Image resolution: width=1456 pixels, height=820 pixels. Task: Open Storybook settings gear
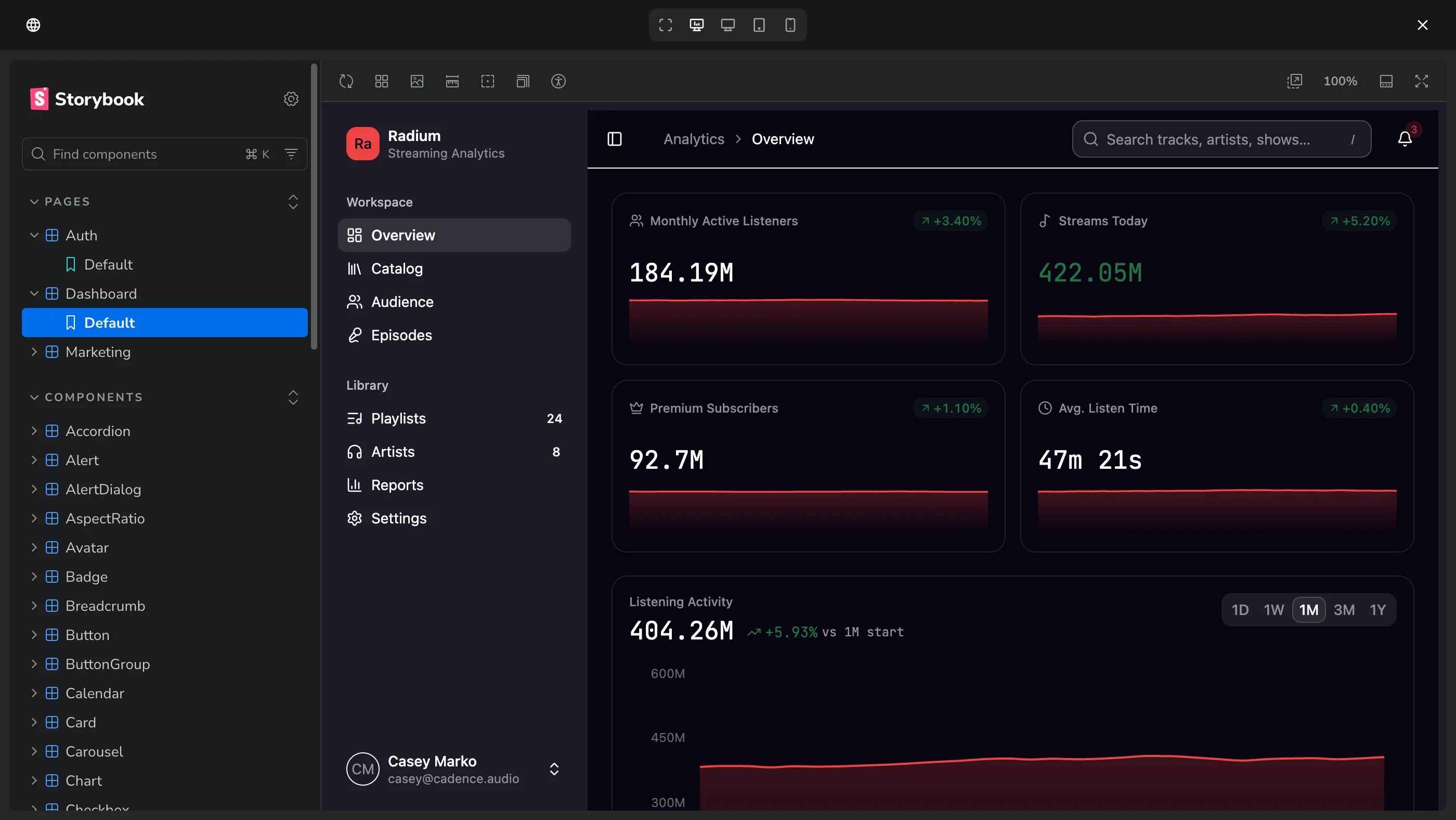pyautogui.click(x=291, y=99)
